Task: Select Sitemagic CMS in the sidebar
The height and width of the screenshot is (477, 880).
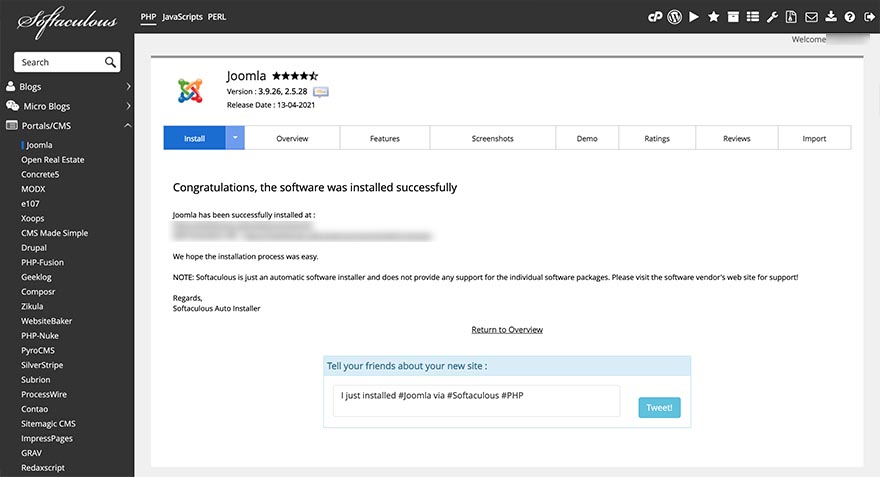Action: click(x=48, y=423)
